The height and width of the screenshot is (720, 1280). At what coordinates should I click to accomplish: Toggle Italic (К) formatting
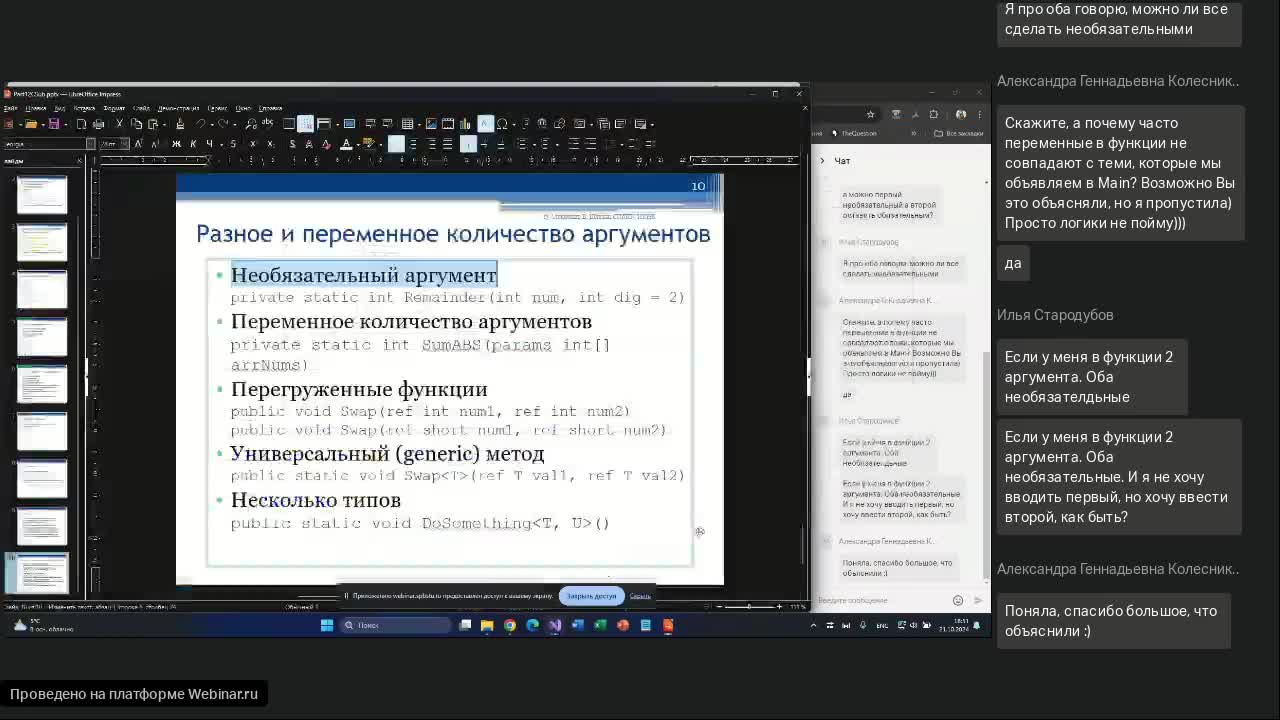(x=193, y=143)
